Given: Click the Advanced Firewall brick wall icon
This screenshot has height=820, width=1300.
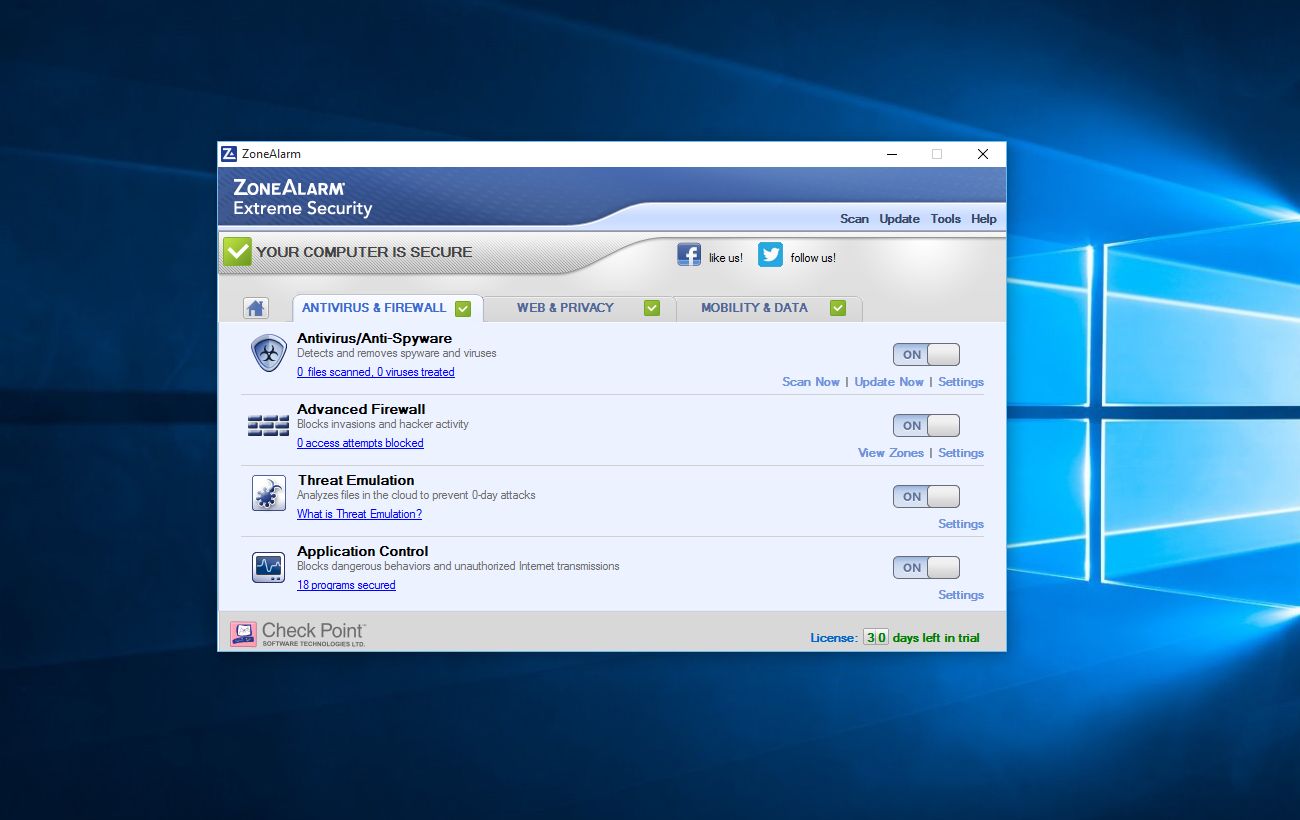Looking at the screenshot, I should [268, 426].
